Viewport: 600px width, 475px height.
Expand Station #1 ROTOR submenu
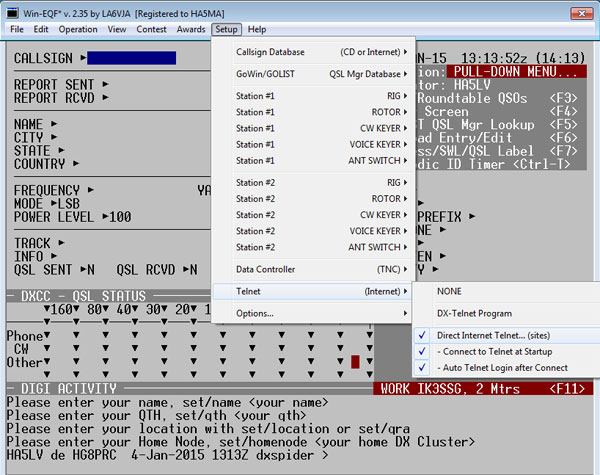pyautogui.click(x=313, y=112)
